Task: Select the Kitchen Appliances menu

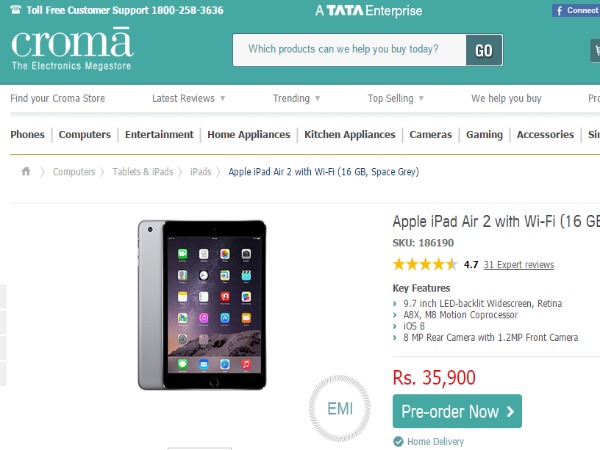Action: (347, 135)
